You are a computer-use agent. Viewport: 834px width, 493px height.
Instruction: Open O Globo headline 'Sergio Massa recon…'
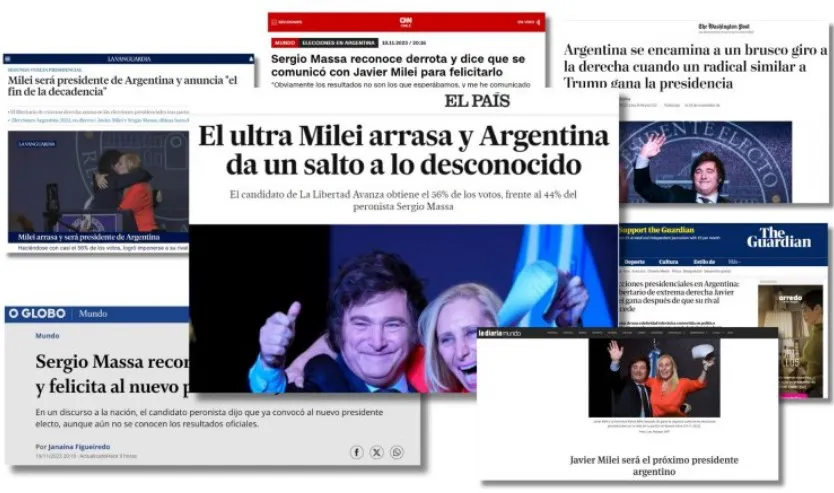(113, 374)
